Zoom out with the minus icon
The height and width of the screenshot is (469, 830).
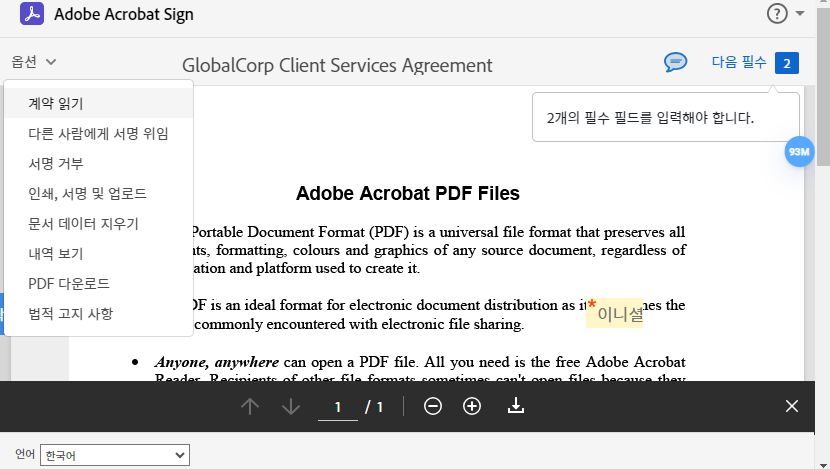[432, 407]
